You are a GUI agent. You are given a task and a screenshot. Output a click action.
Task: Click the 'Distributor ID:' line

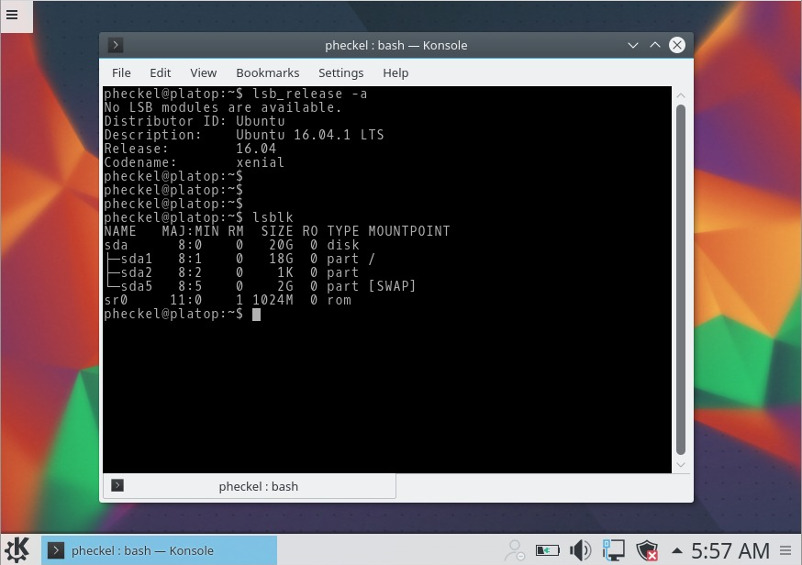(194, 121)
